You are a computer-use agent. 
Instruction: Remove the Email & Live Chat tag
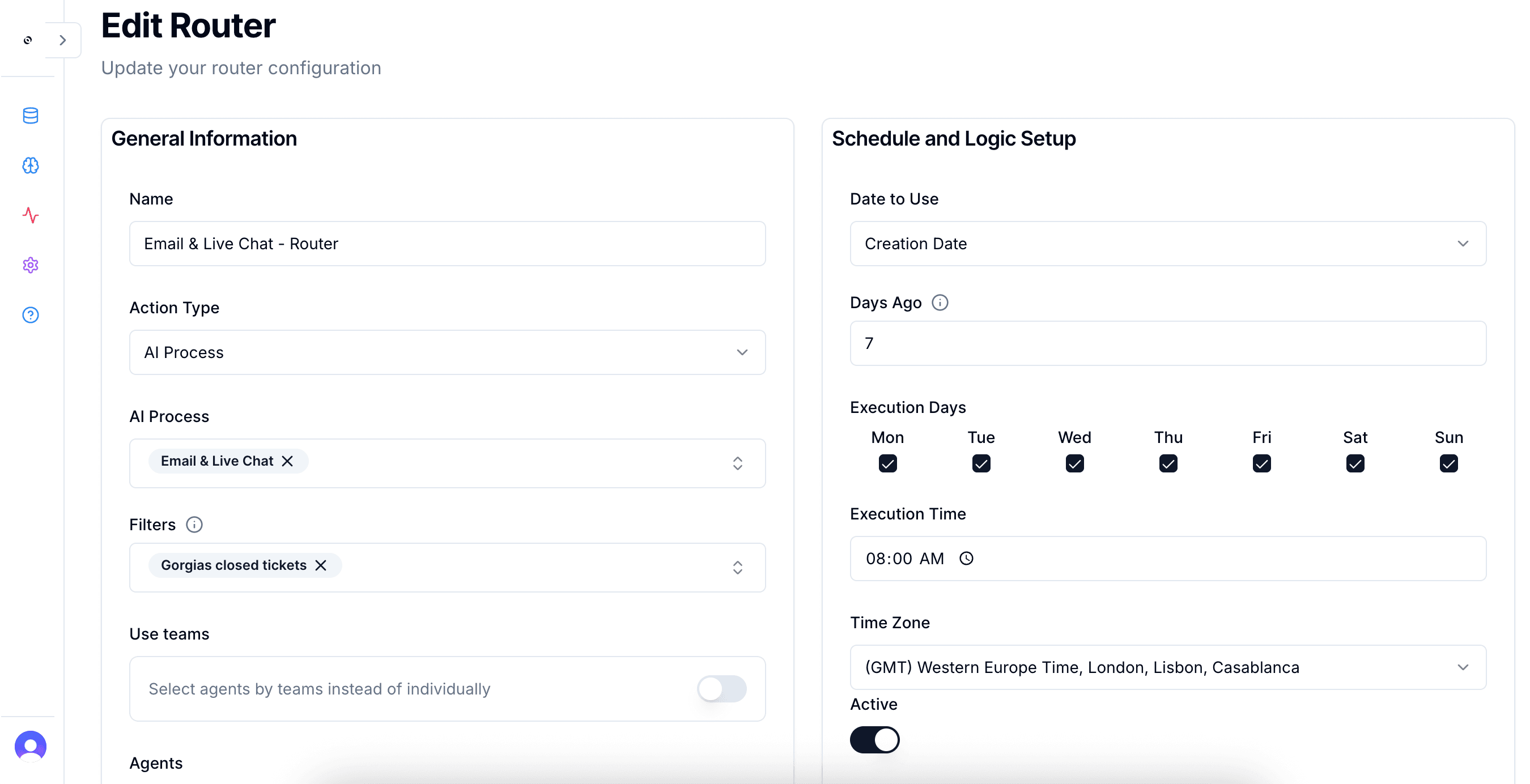coord(288,461)
